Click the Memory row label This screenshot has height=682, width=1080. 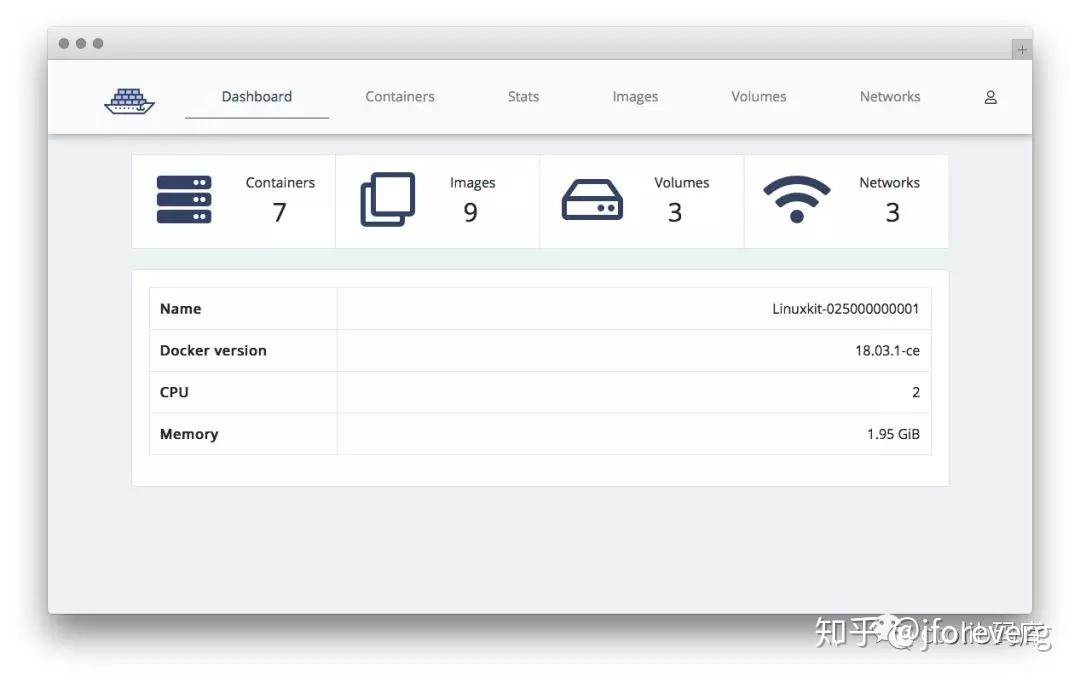tap(189, 434)
